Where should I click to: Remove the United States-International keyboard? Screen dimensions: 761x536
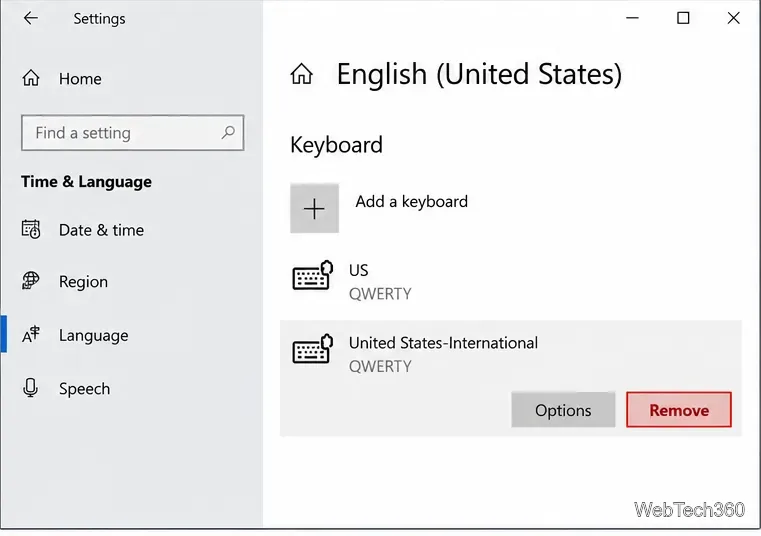[678, 410]
